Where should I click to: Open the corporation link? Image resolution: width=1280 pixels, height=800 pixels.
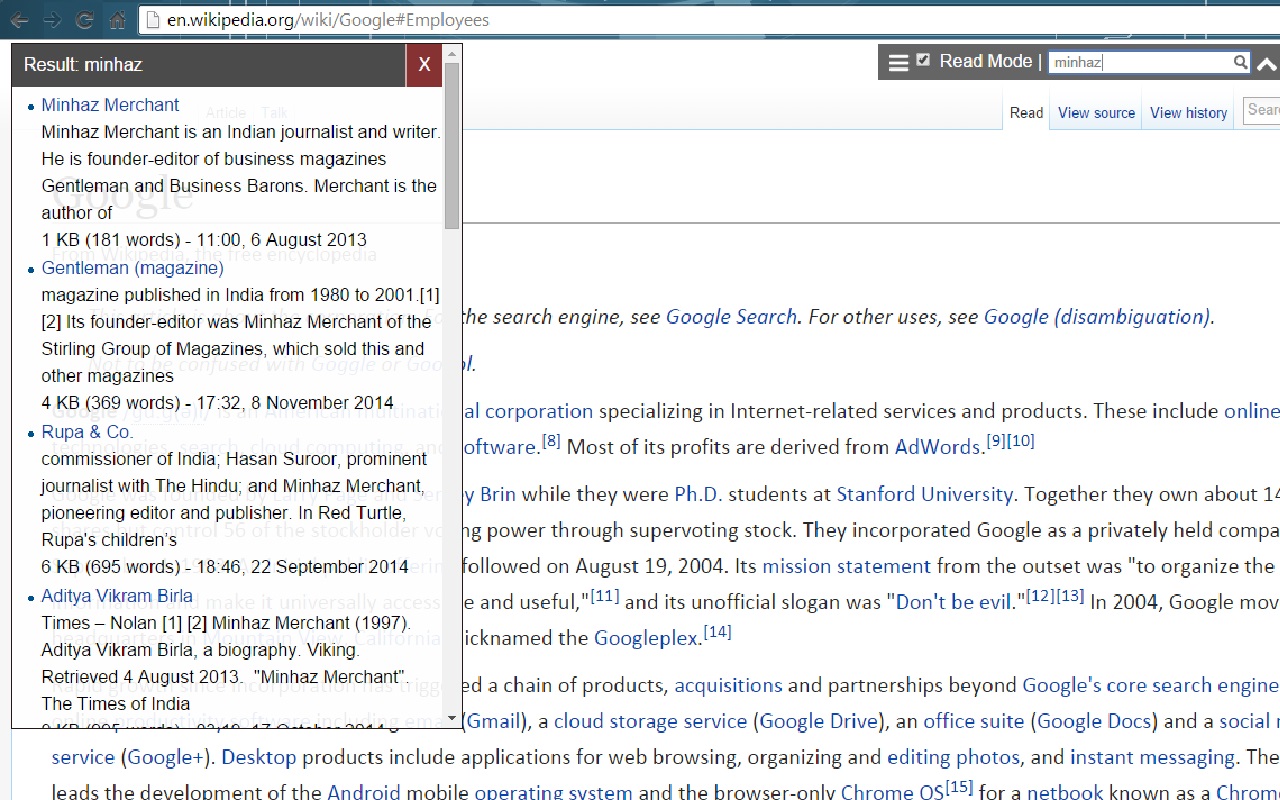(x=538, y=411)
